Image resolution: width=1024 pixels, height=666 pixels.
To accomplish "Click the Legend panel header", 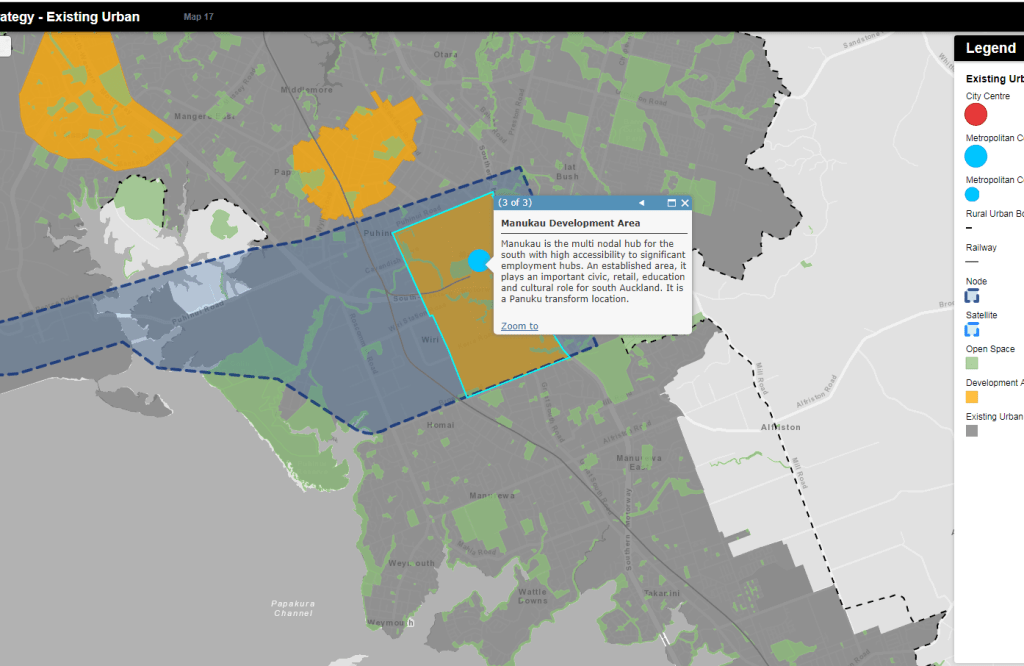I will pos(989,48).
